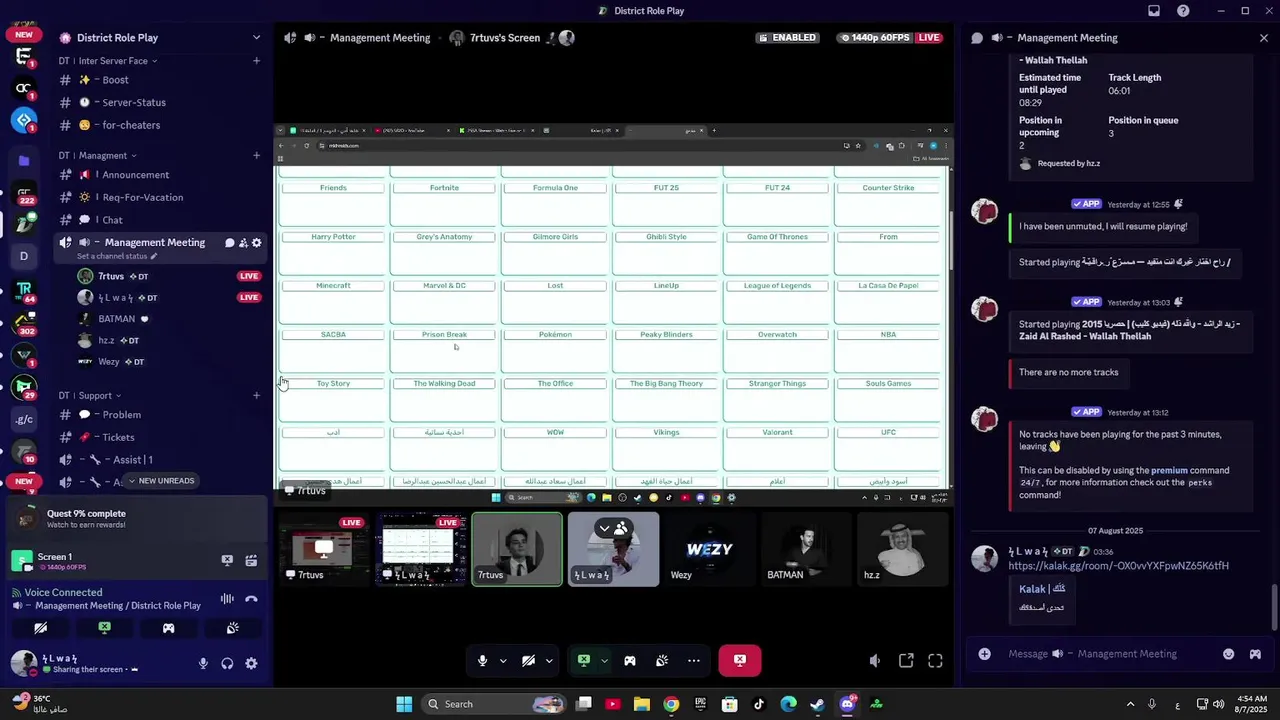
Task: Open User Settings gear icon
Action: pyautogui.click(x=251, y=663)
